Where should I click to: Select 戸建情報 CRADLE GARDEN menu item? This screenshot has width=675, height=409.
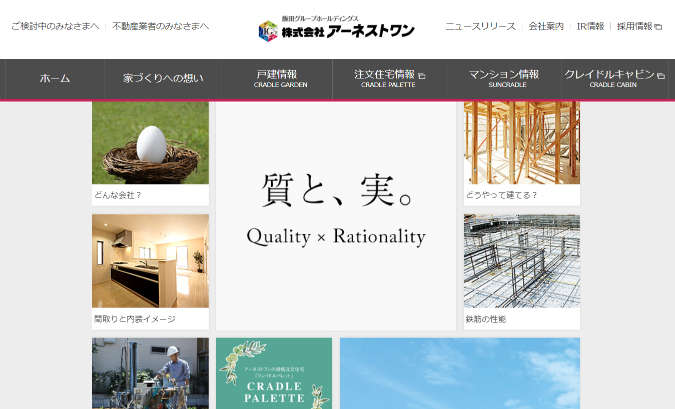(279, 79)
